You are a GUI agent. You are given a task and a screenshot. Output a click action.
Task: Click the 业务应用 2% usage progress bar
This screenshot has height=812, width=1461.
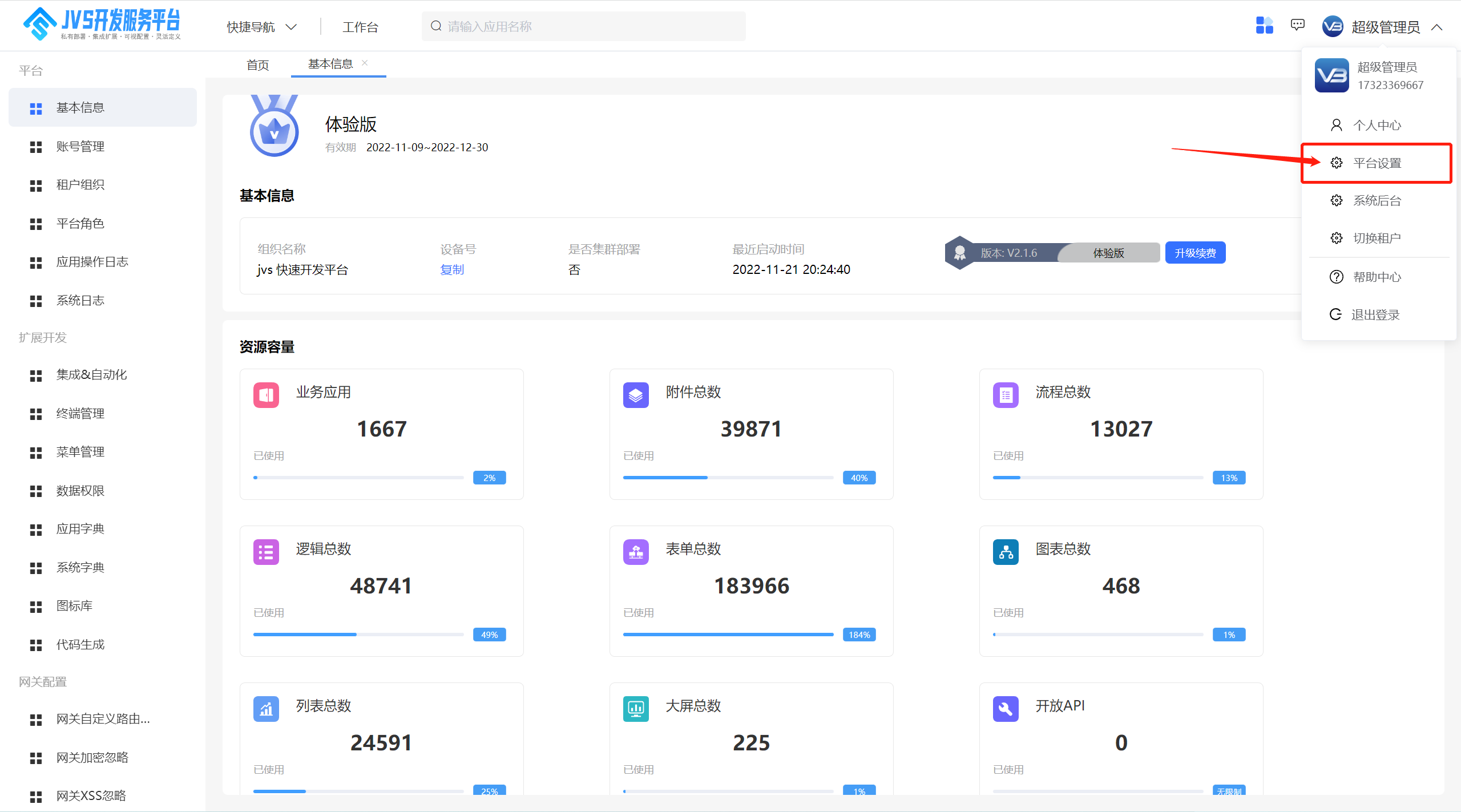pos(358,478)
